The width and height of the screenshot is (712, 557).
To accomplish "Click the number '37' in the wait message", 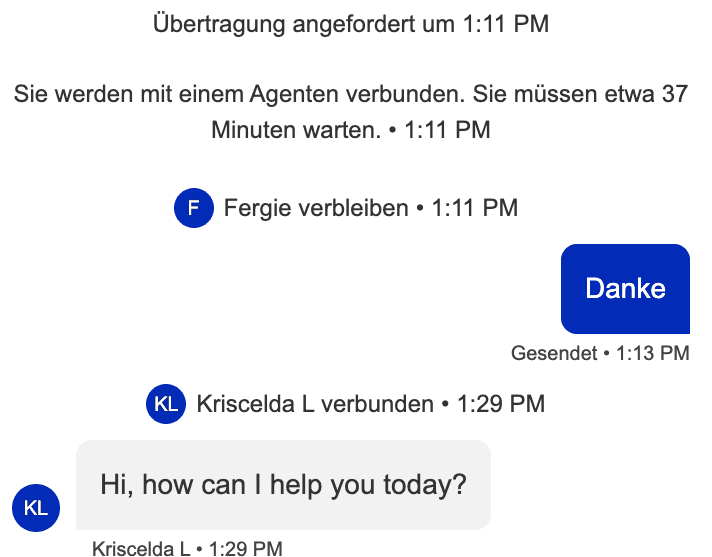I will pyautogui.click(x=674, y=95).
